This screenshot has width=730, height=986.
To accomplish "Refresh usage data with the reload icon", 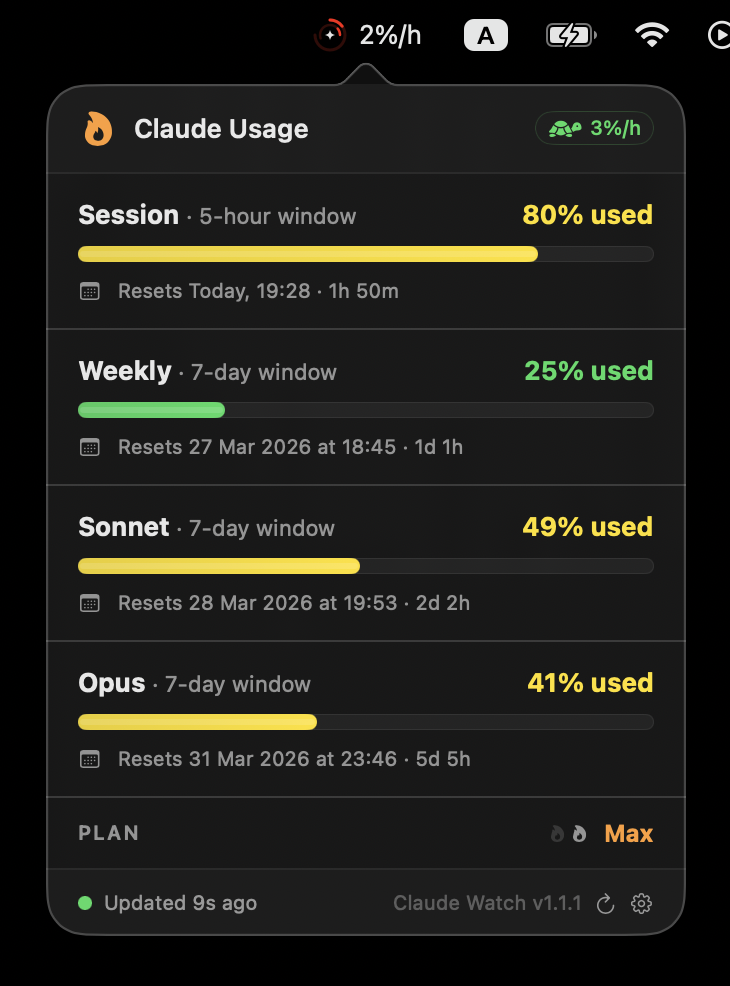I will point(605,903).
